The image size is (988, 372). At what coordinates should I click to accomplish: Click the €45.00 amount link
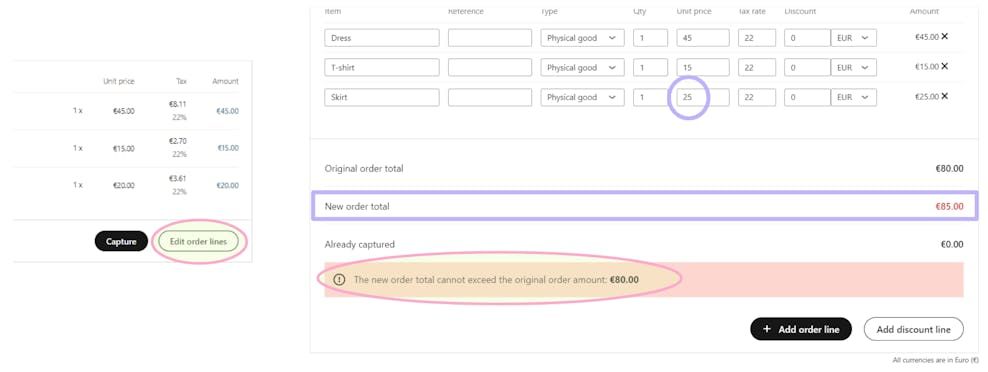[227, 111]
